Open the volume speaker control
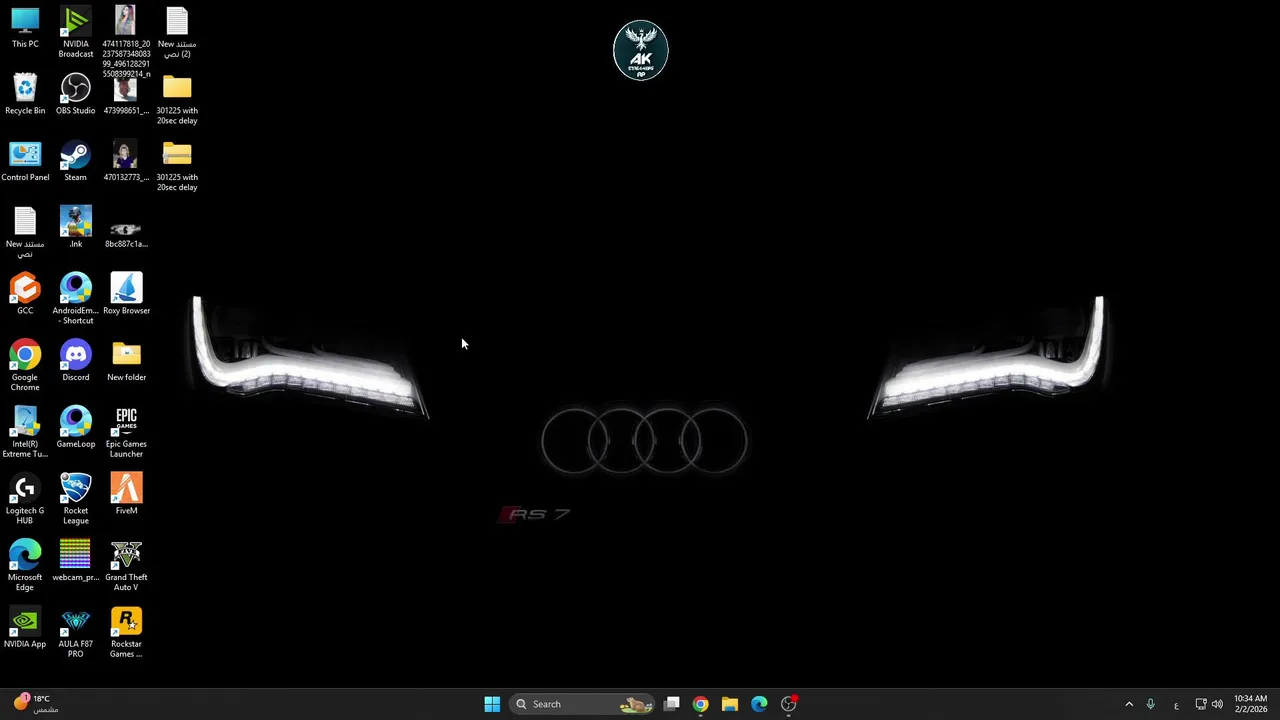The height and width of the screenshot is (720, 1280). pyautogui.click(x=1217, y=704)
